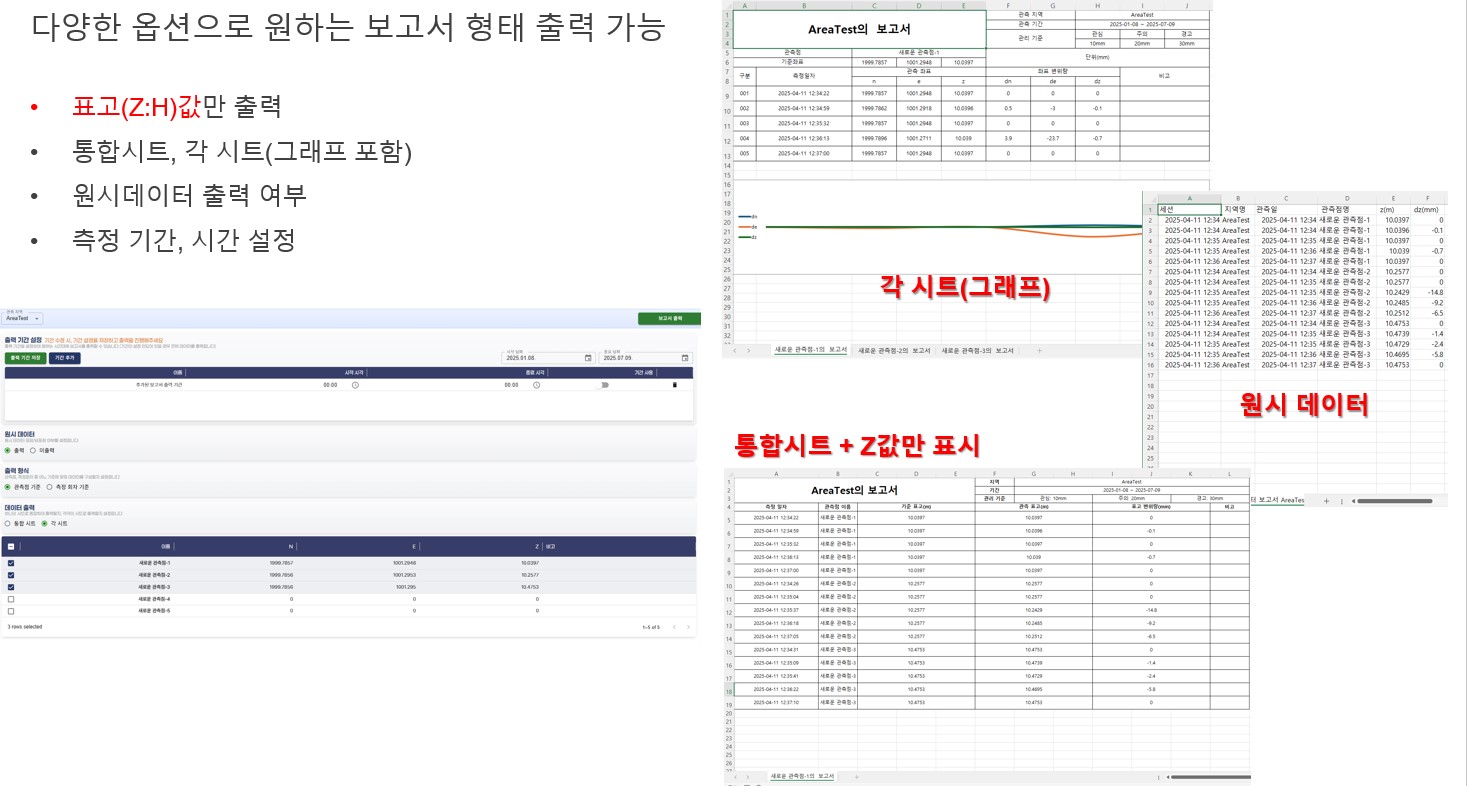This screenshot has height=786, width=1467.
Task: Go to next page in observation point table
Action: click(x=688, y=627)
